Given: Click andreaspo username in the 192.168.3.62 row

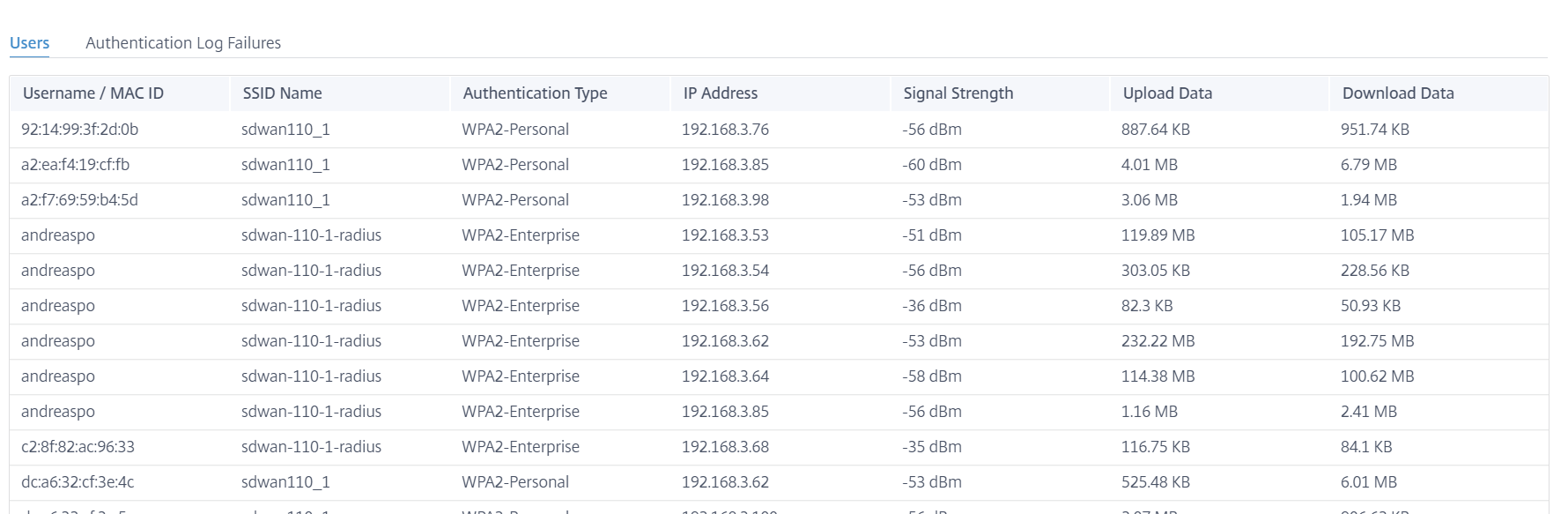Looking at the screenshot, I should [58, 341].
